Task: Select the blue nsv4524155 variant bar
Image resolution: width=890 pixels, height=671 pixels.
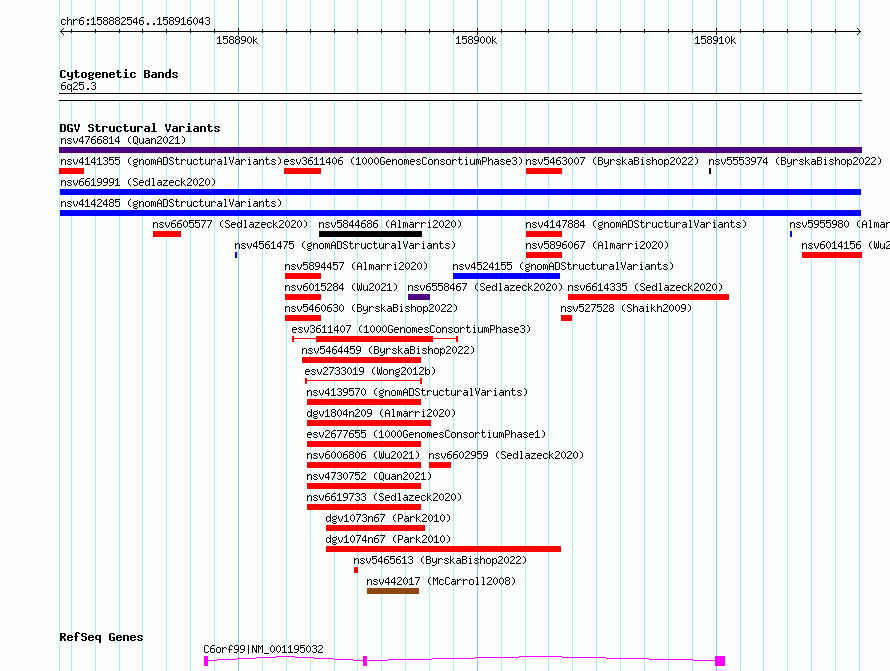Action: click(506, 276)
